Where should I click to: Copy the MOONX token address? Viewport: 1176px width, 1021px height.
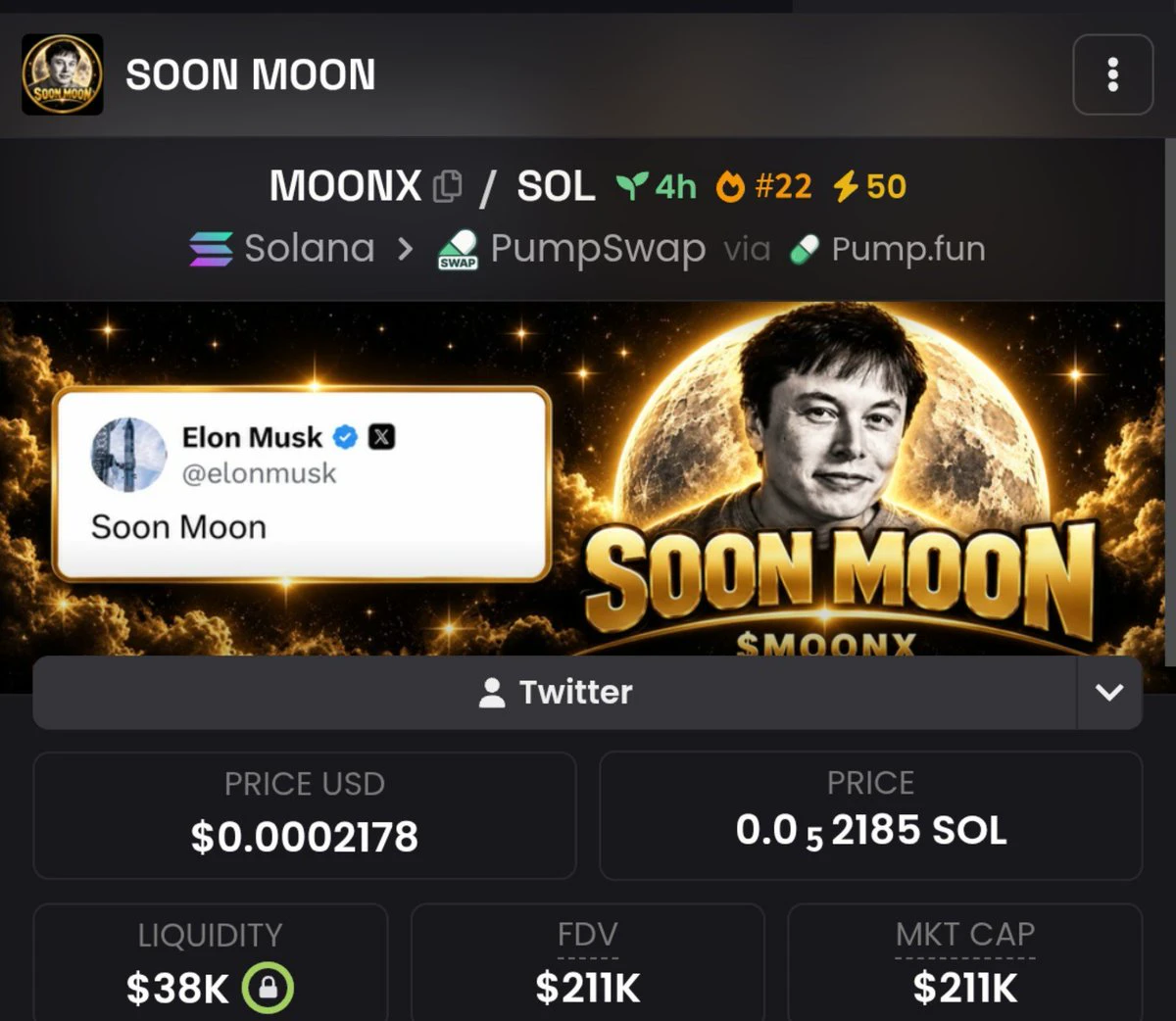tap(448, 186)
